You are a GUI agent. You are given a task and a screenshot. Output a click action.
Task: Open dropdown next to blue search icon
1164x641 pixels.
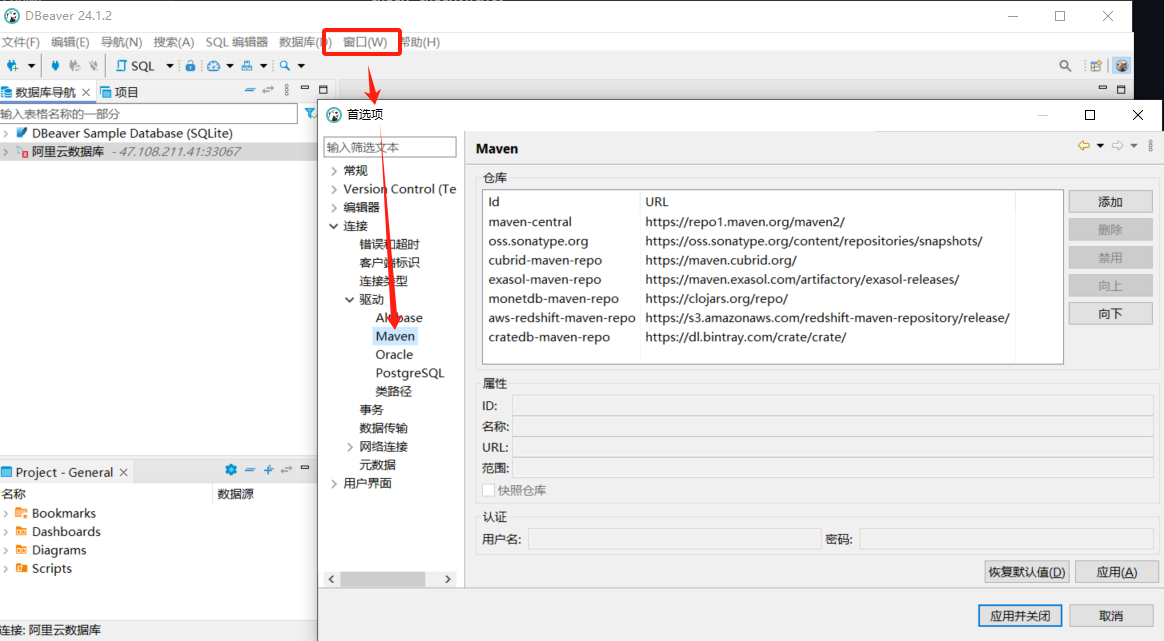click(x=301, y=66)
